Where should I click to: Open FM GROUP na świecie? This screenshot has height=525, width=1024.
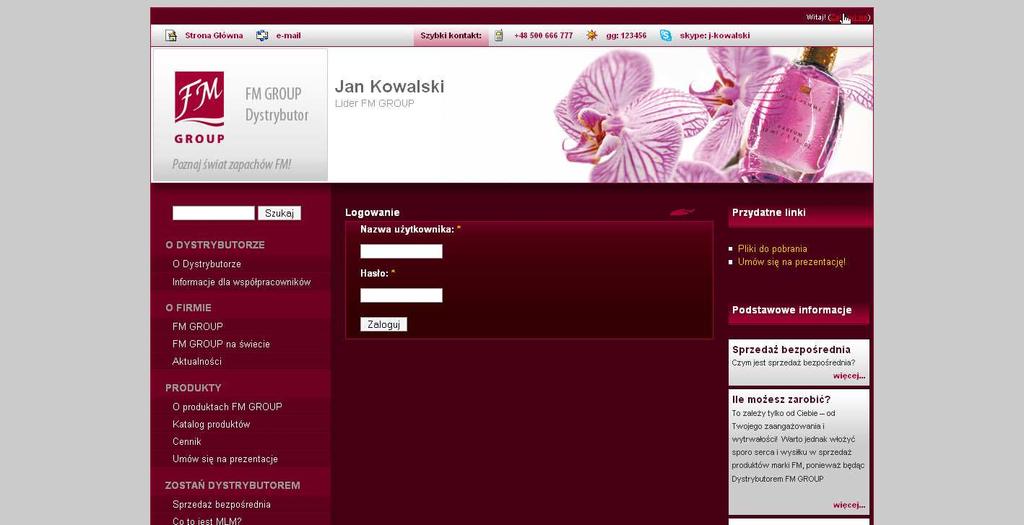[x=221, y=343]
